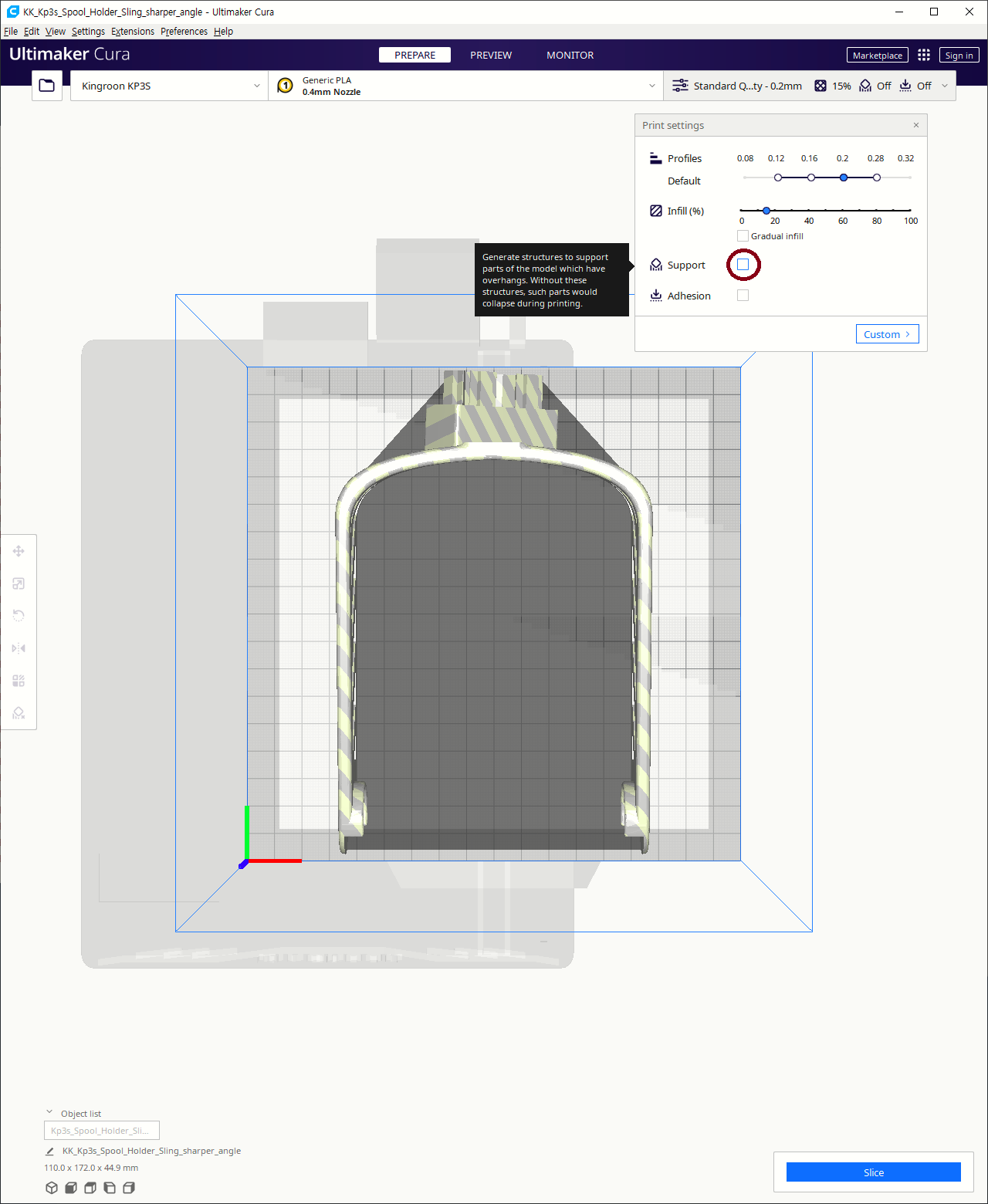Image resolution: width=988 pixels, height=1204 pixels.
Task: Click the Sign in button
Action: 959,55
